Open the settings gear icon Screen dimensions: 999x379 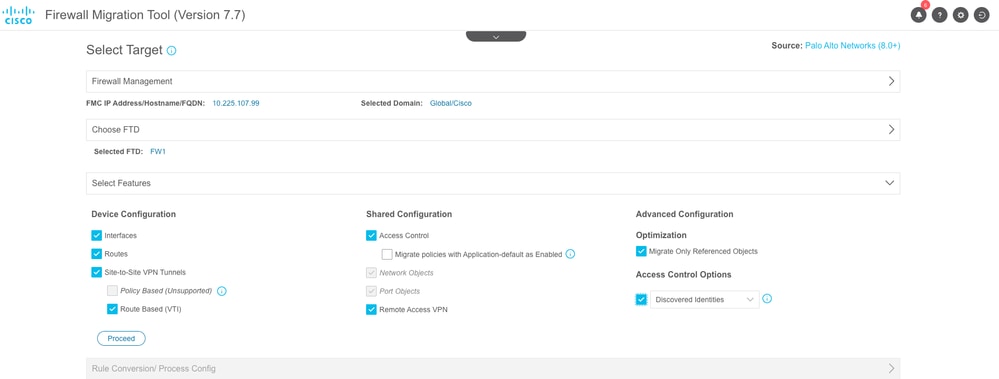click(961, 15)
